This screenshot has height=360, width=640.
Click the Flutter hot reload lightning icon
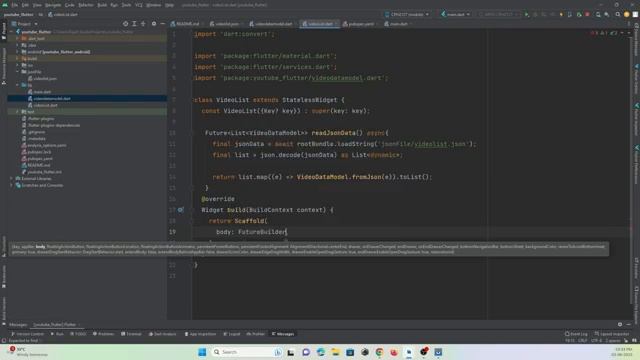pos(561,14)
